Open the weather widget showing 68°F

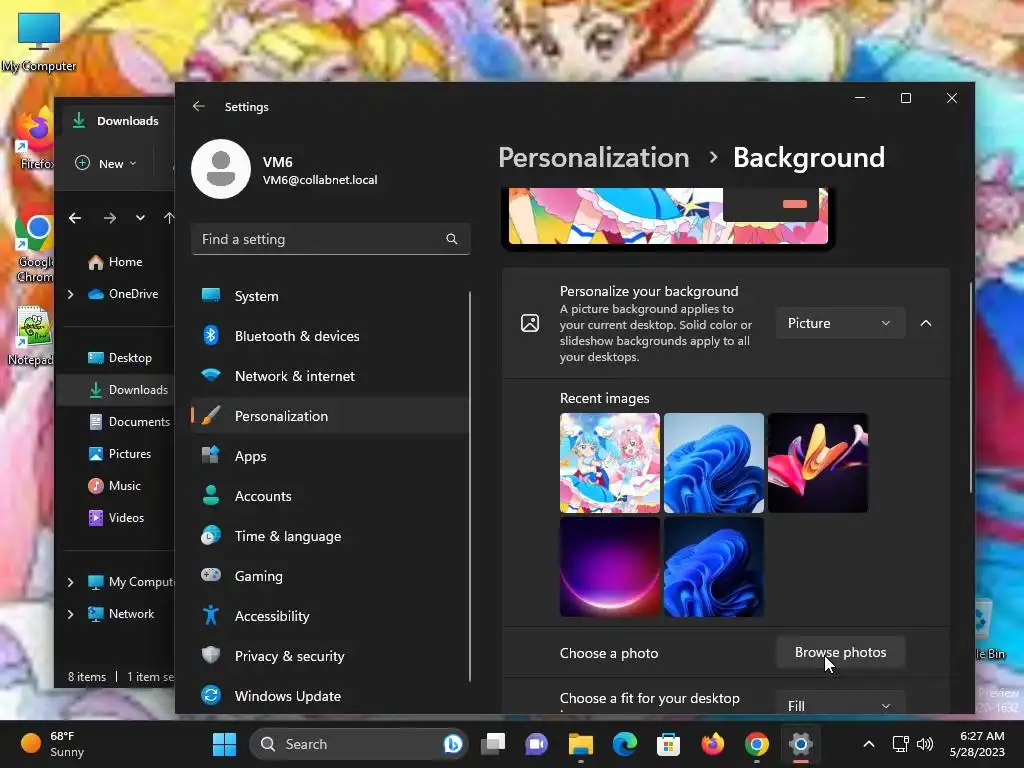[54, 744]
